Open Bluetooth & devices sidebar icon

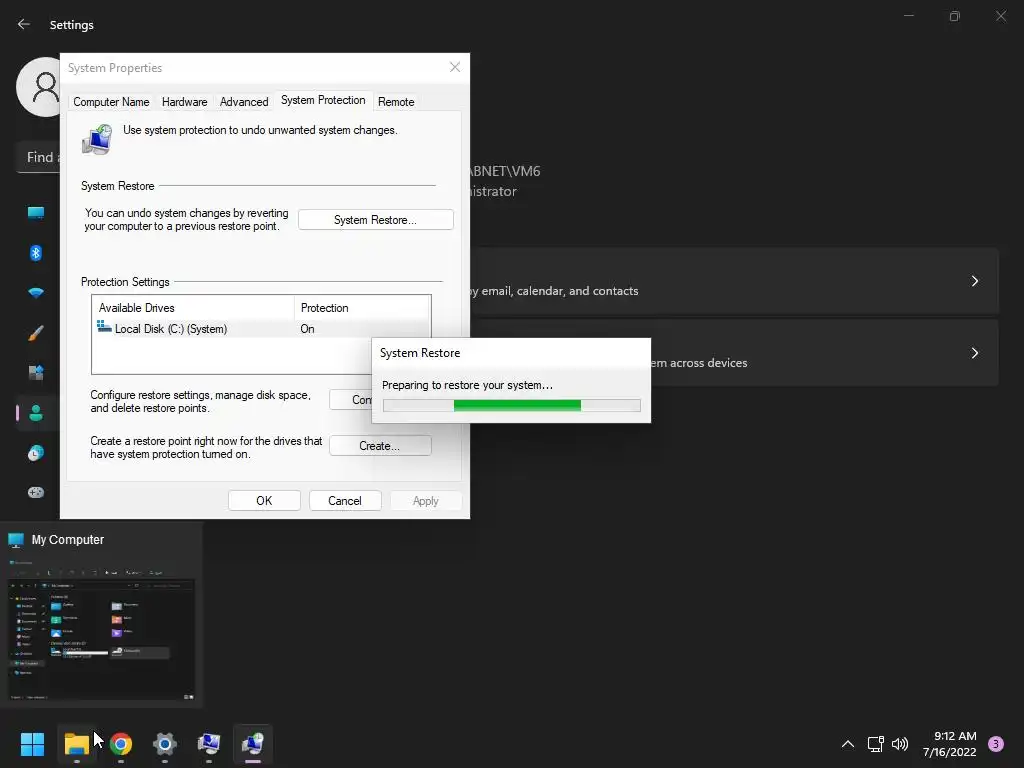(x=36, y=253)
